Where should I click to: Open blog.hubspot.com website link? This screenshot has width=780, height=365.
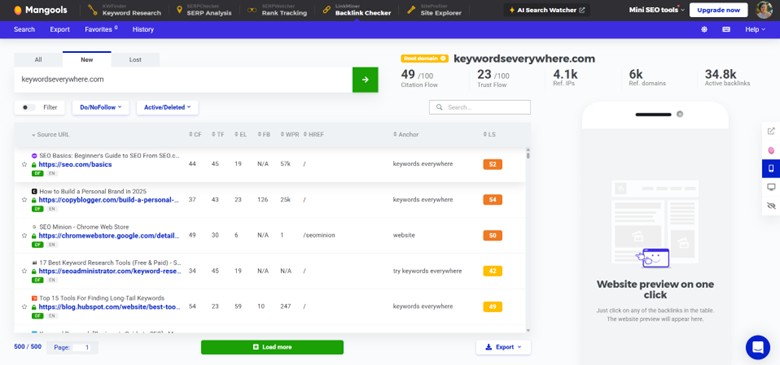[109, 307]
